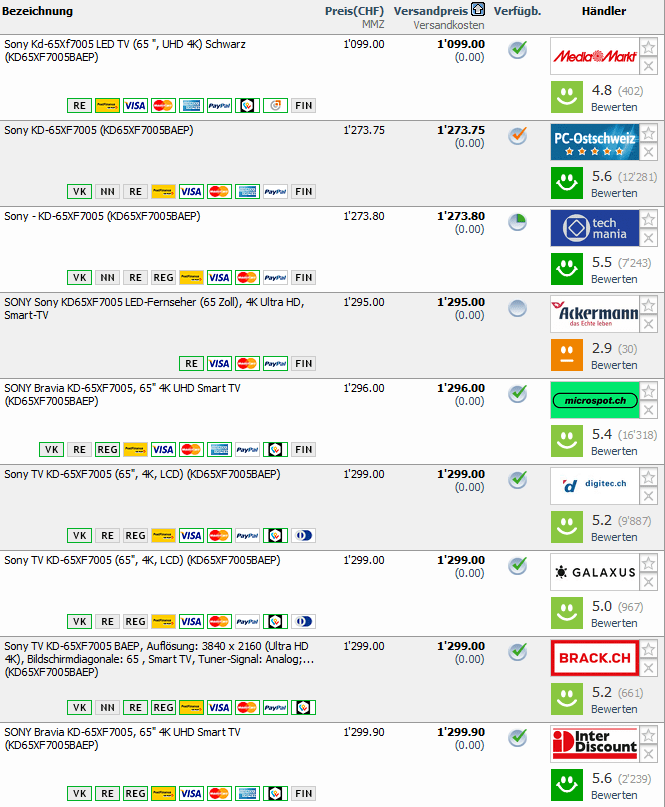Toggle the favorite star for Galaxus
665x807 pixels.
tap(649, 563)
